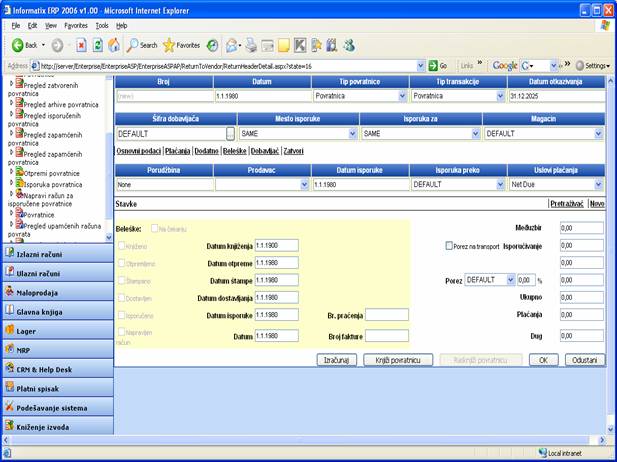The width and height of the screenshot is (617, 462).
Task: Click the Šifra dobavljača lookup ellipsis button
Action: click(x=231, y=134)
